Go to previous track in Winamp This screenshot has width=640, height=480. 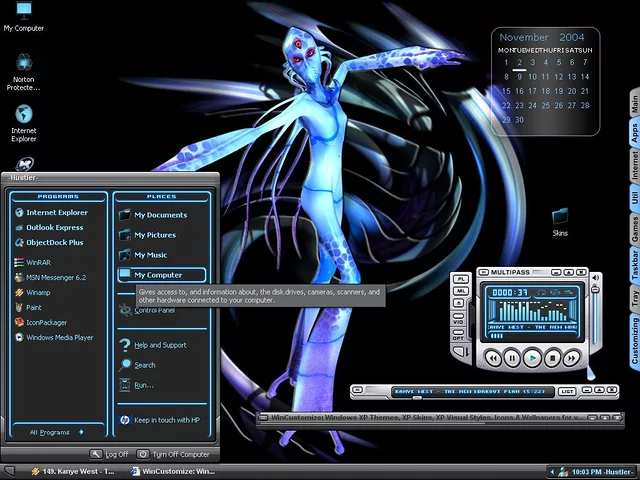click(491, 357)
